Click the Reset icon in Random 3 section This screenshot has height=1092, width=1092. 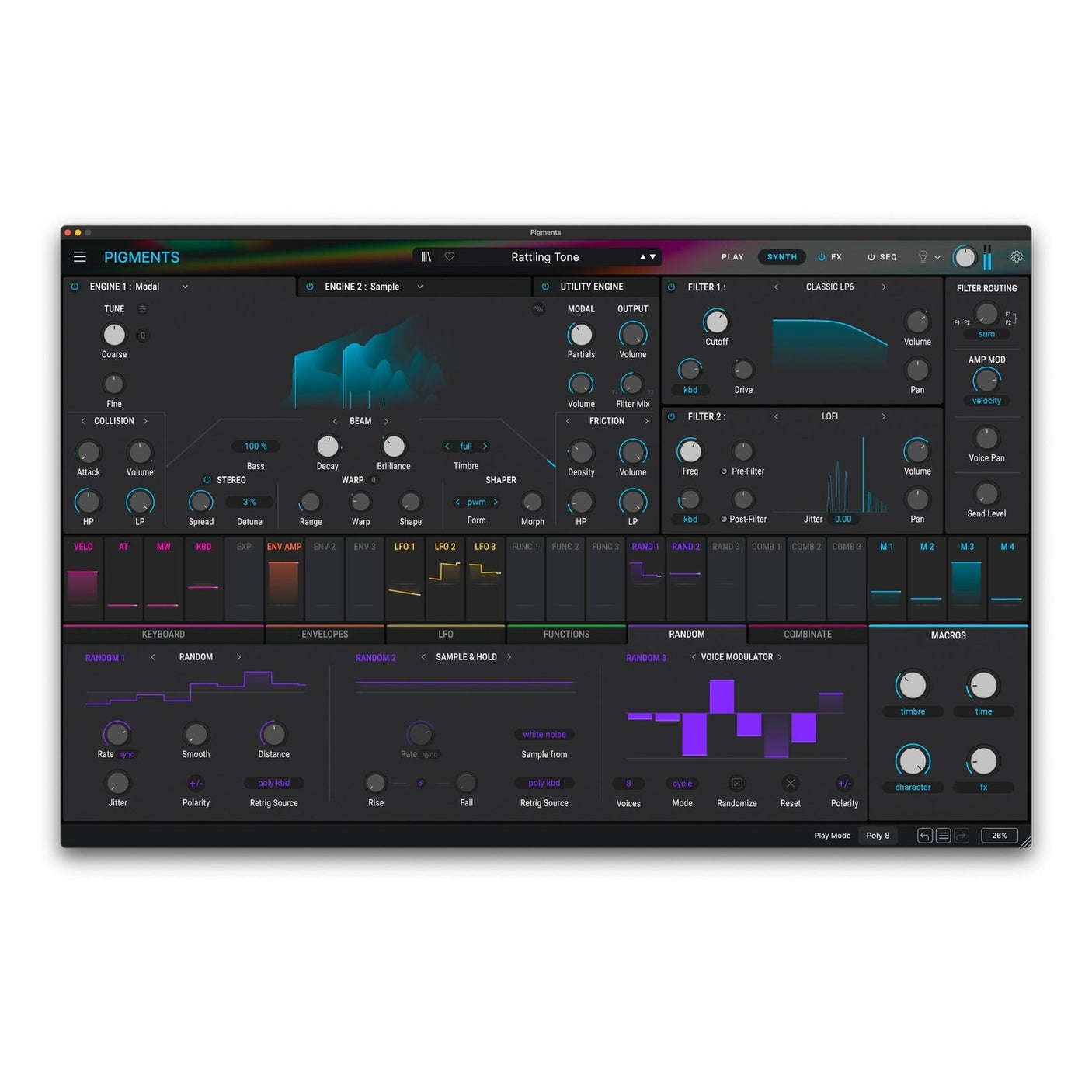(790, 783)
